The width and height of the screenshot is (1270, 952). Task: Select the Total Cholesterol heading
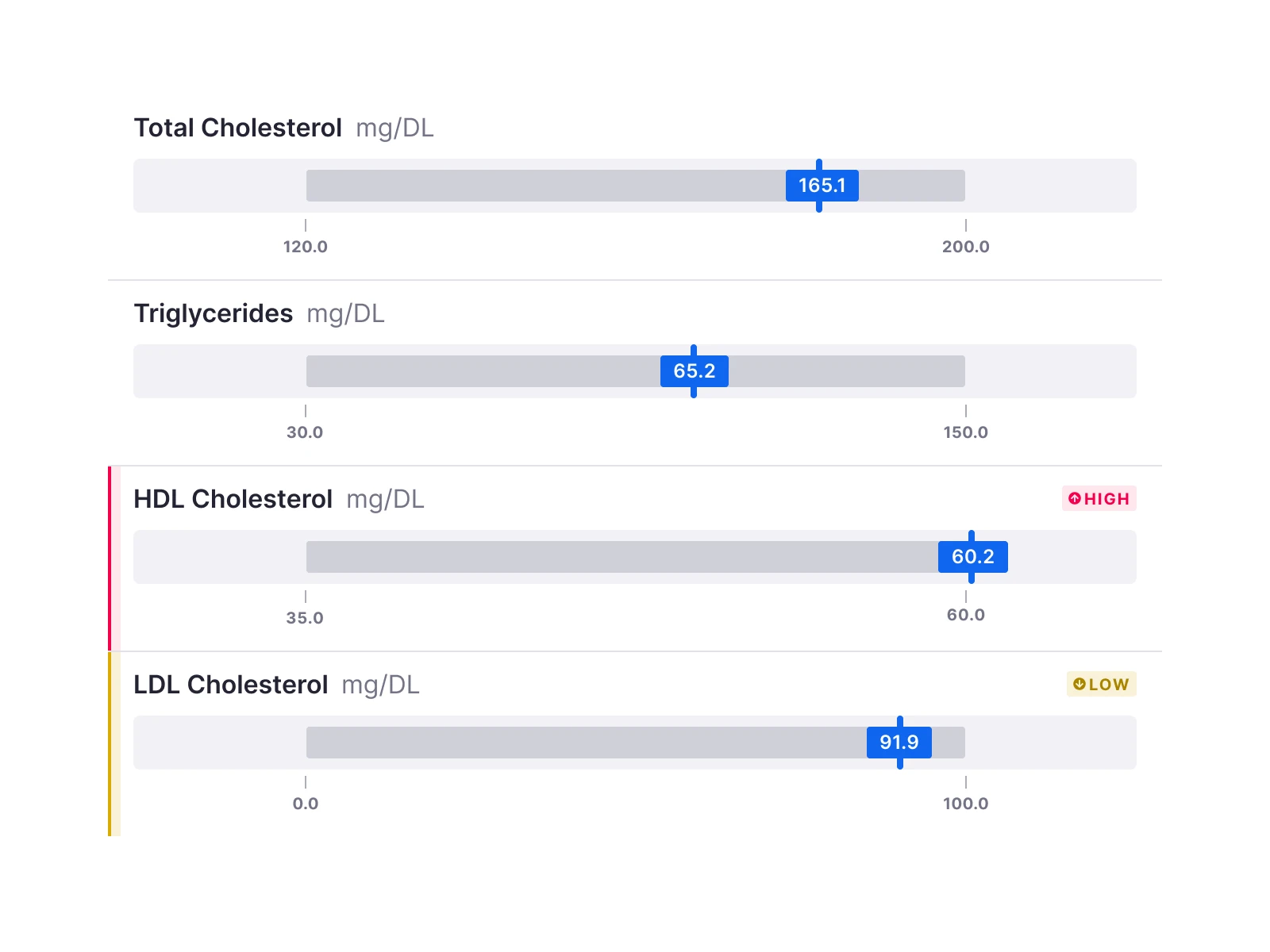[238, 127]
